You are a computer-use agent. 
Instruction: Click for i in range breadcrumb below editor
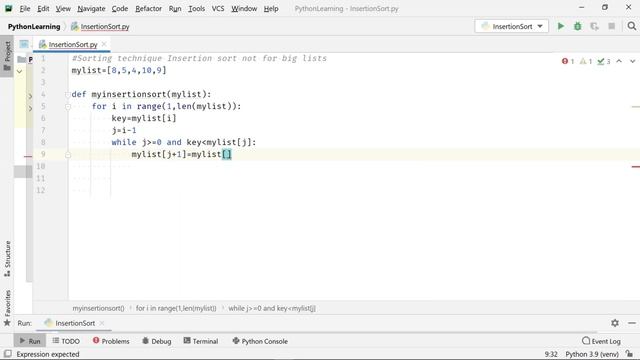(176, 308)
